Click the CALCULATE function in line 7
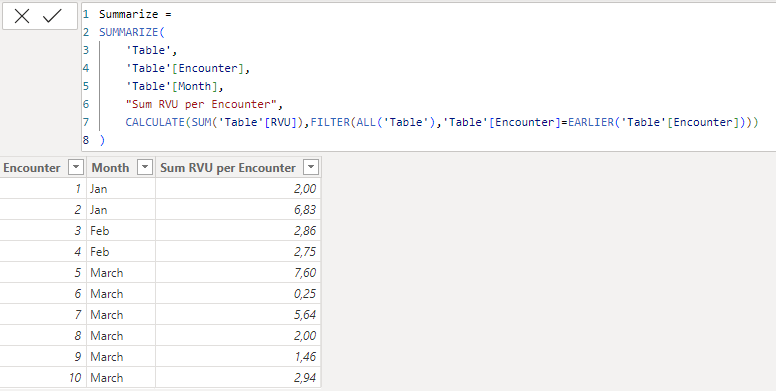Image resolution: width=776 pixels, height=391 pixels. coord(155,122)
